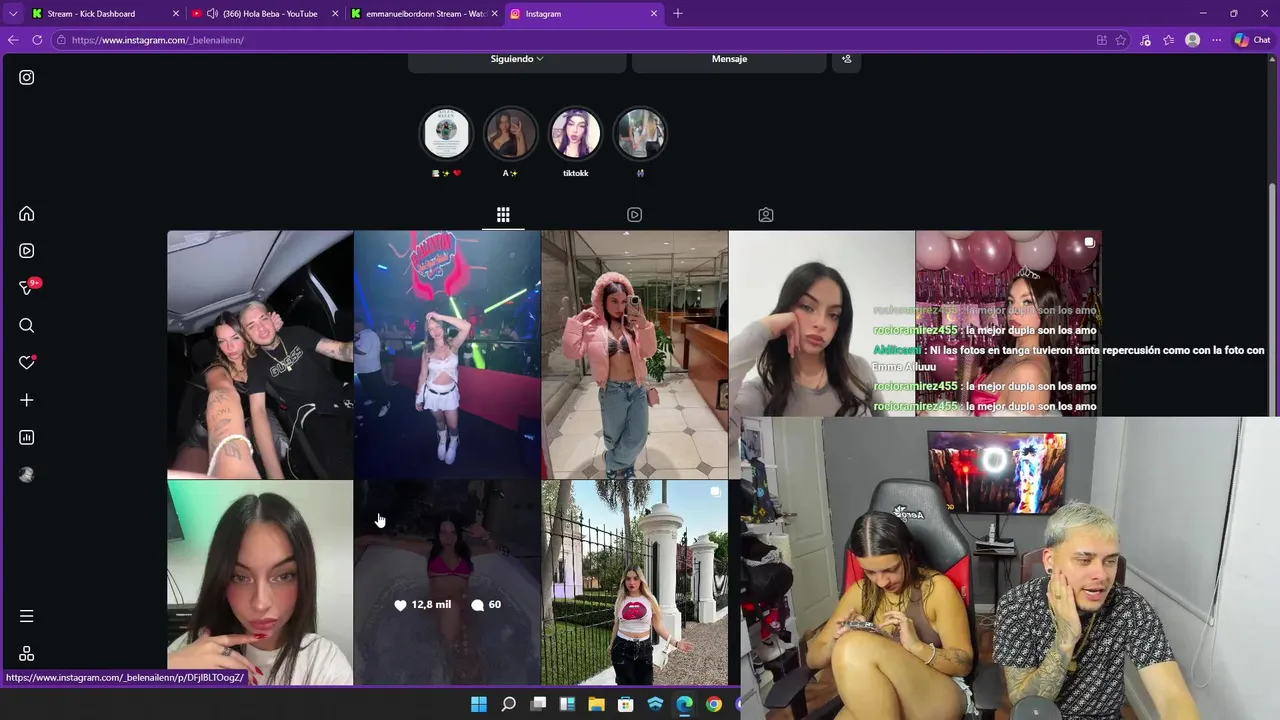Screen dimensions: 1280x720
Task: Open the outdoor gate photo post
Action: point(635,583)
